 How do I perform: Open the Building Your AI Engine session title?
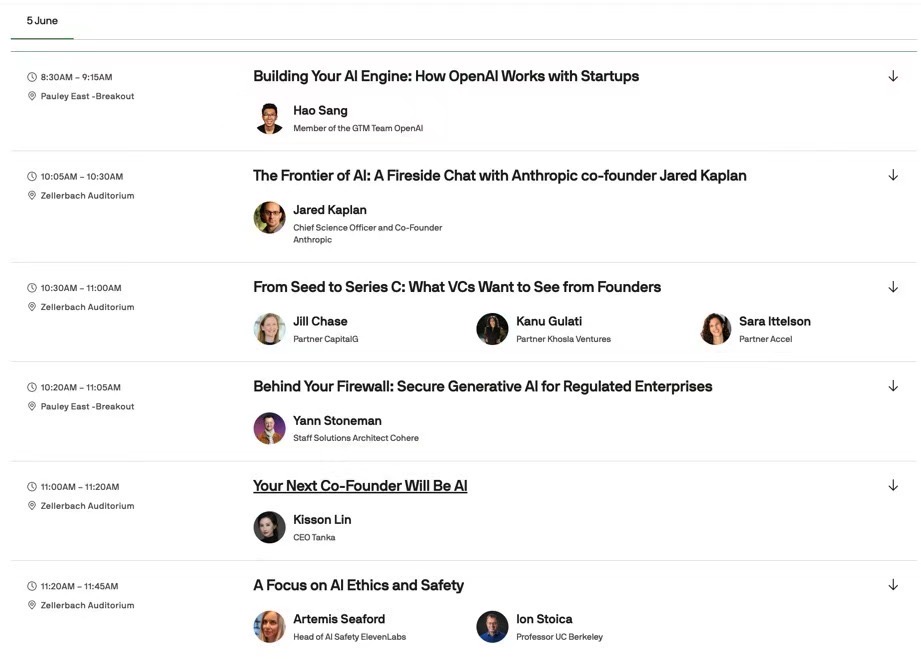[x=446, y=76]
